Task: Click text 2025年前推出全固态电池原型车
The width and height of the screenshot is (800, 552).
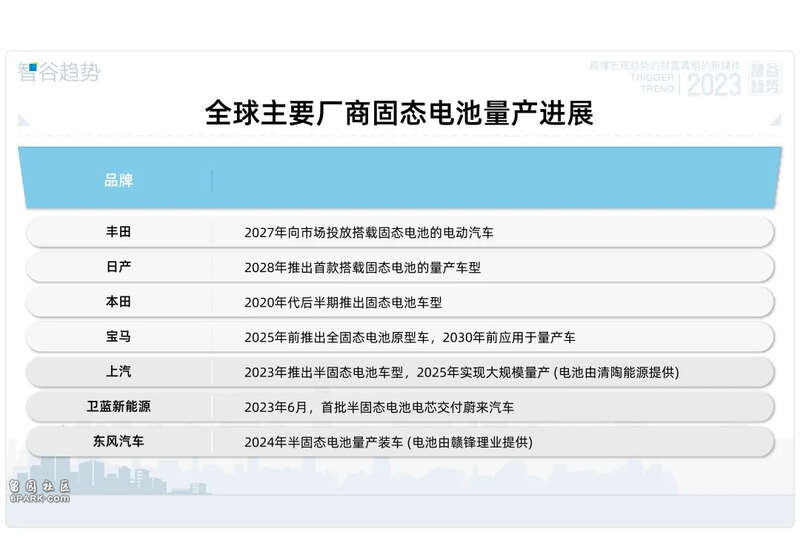Action: (337, 337)
